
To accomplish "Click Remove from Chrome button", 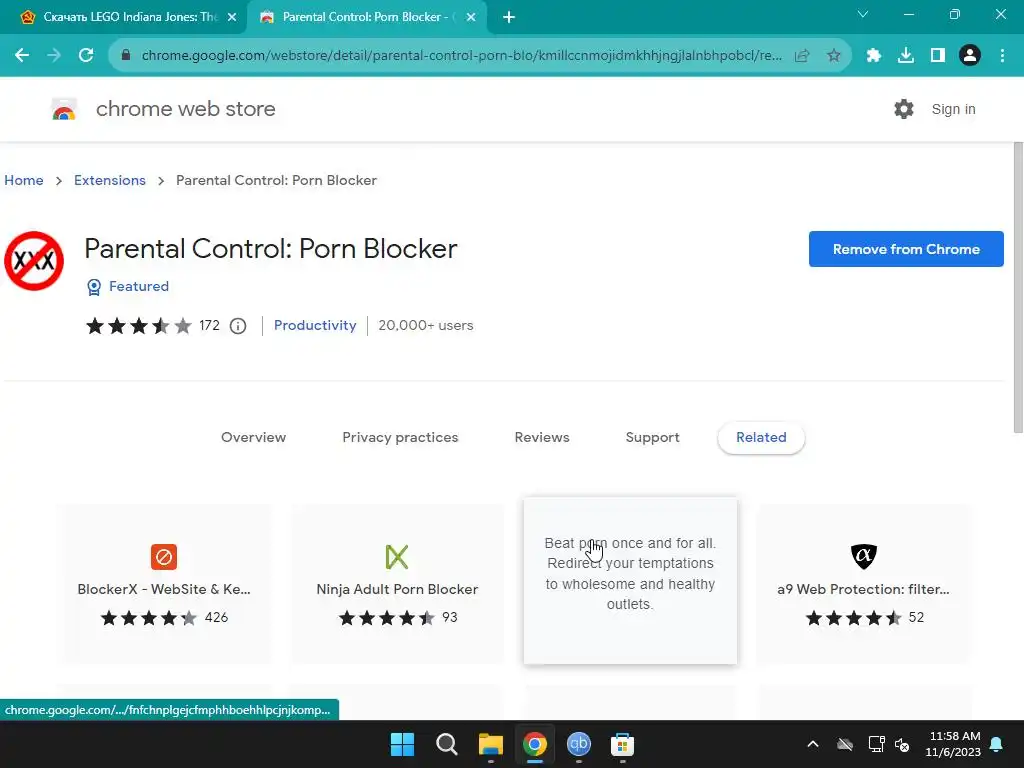I will (906, 249).
